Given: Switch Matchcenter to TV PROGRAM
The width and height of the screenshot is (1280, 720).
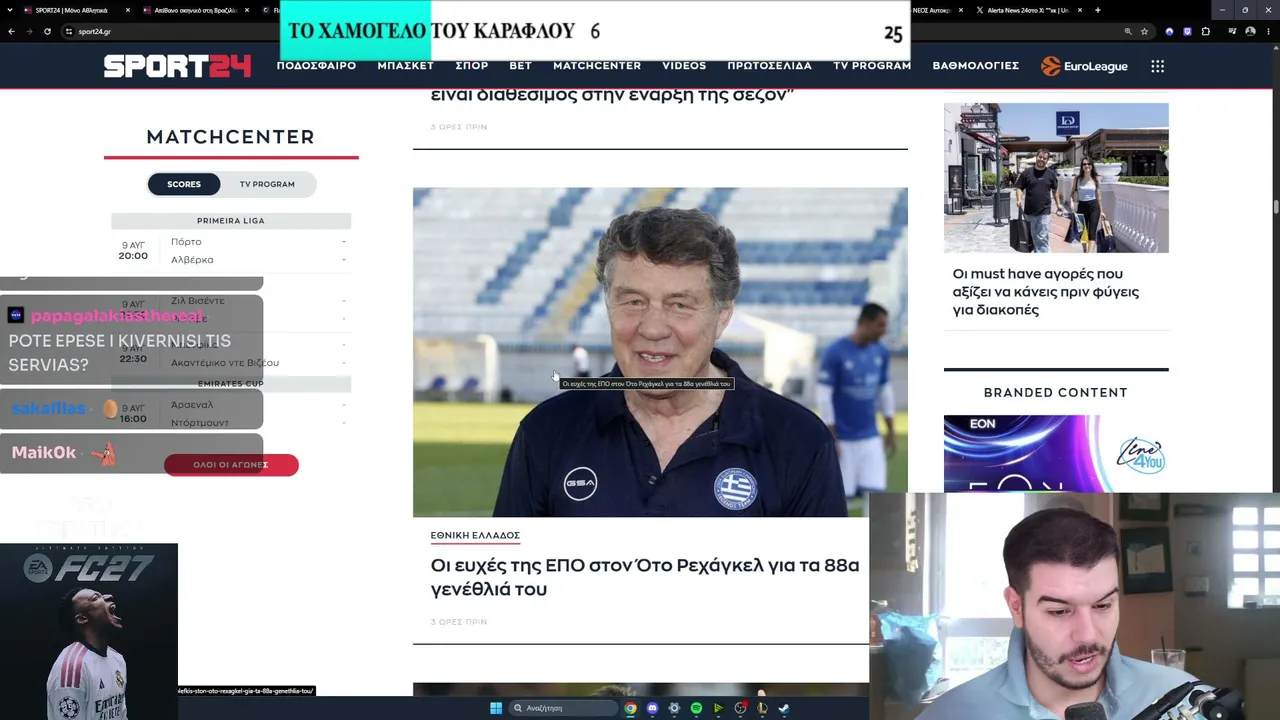Looking at the screenshot, I should pos(267,184).
